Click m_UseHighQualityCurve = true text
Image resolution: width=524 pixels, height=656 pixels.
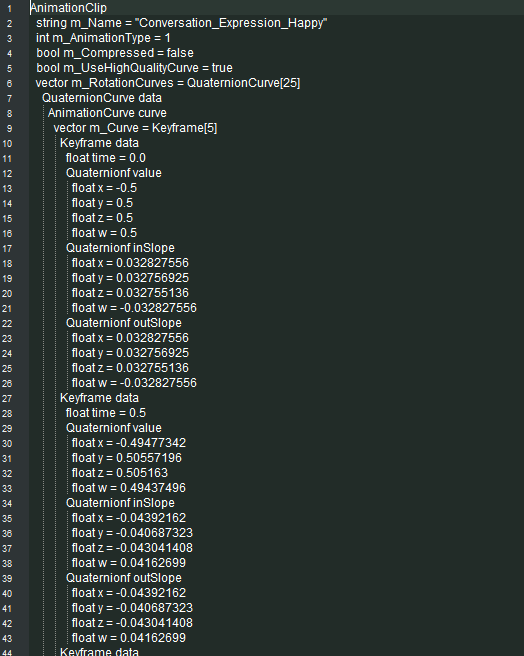click(x=134, y=68)
